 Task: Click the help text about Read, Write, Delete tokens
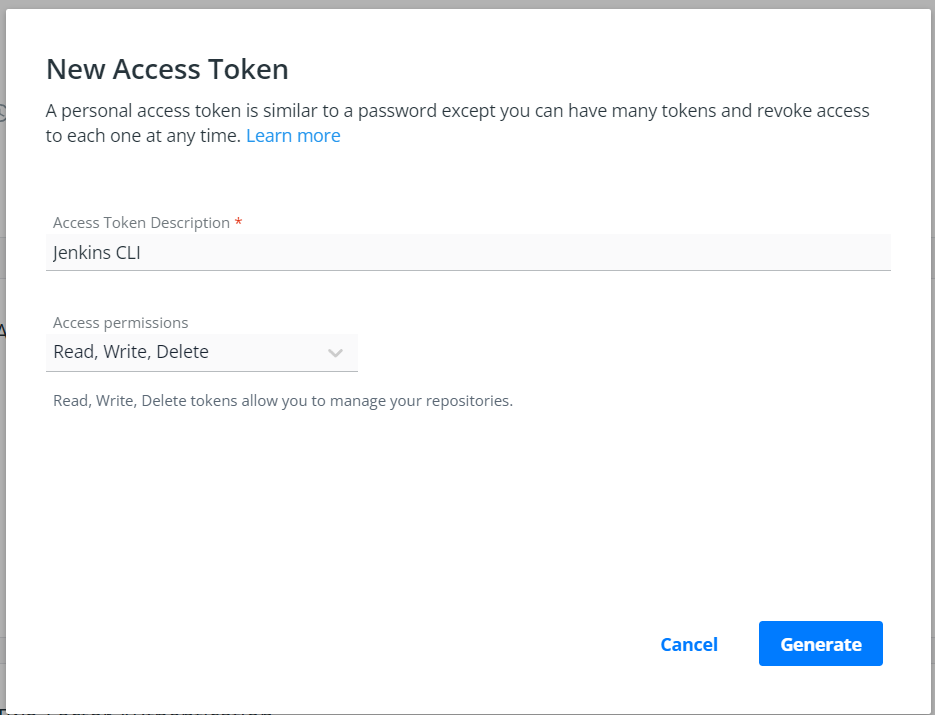pos(283,401)
